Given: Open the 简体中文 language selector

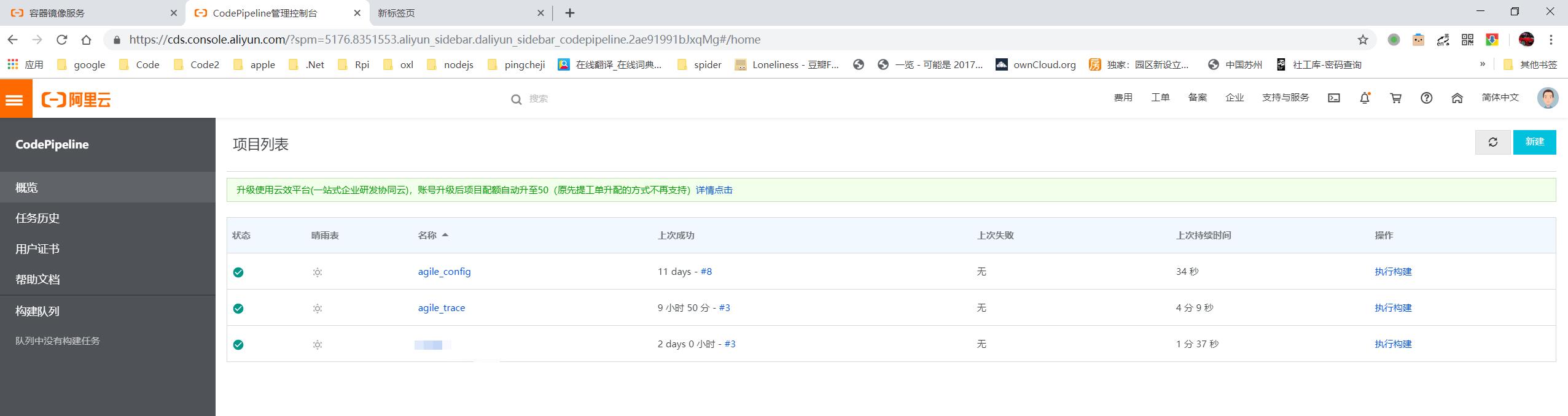Looking at the screenshot, I should tap(1500, 98).
